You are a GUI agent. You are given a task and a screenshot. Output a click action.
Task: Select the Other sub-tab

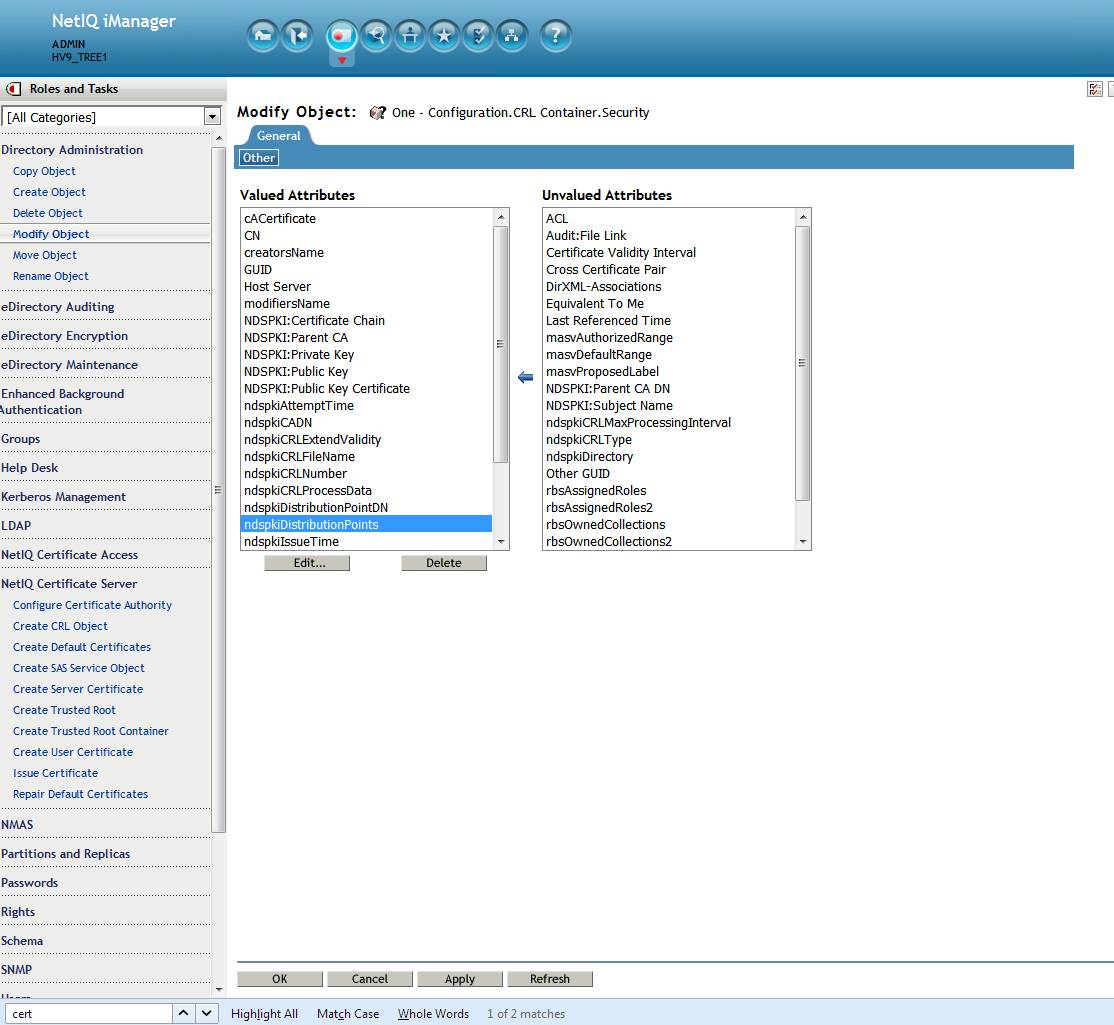coord(259,158)
